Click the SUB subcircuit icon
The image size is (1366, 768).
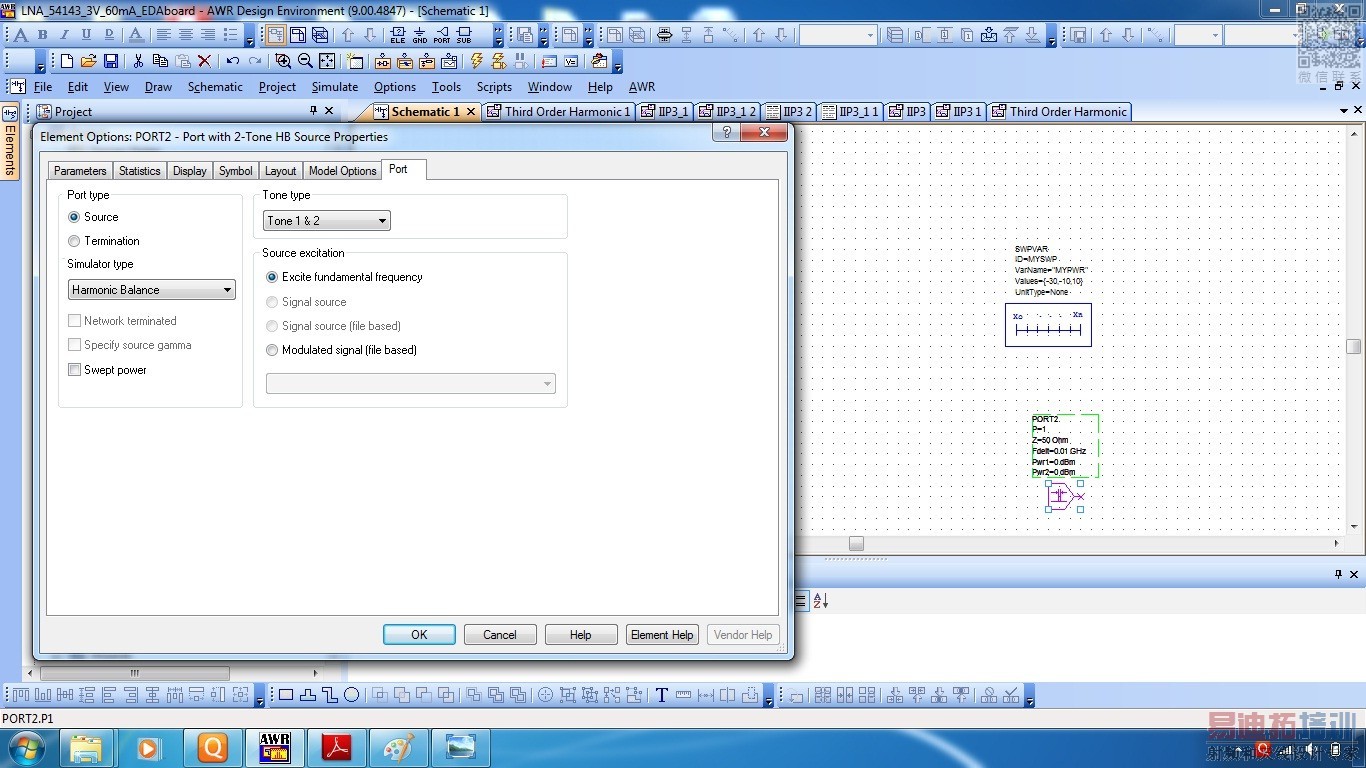(464, 35)
